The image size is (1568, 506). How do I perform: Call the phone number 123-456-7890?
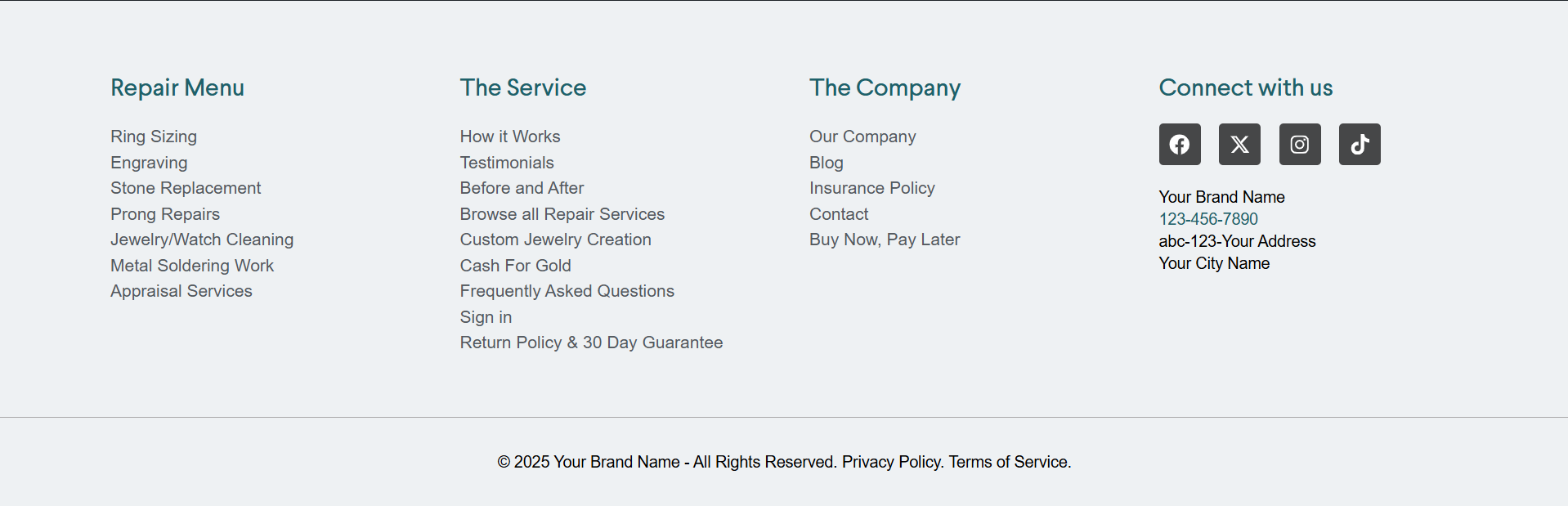point(1207,219)
